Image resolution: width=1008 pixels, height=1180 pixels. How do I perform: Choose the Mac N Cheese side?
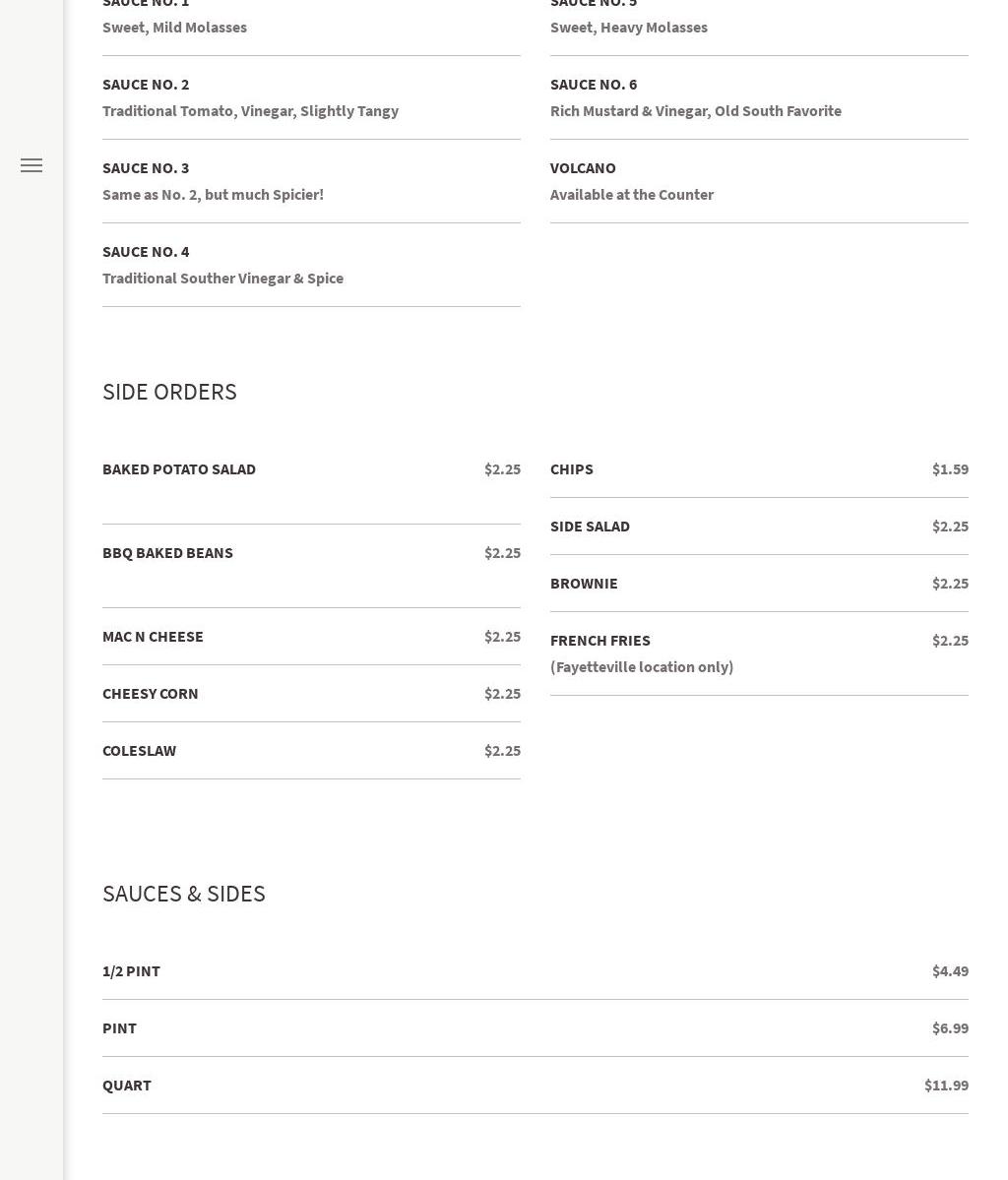(x=153, y=637)
